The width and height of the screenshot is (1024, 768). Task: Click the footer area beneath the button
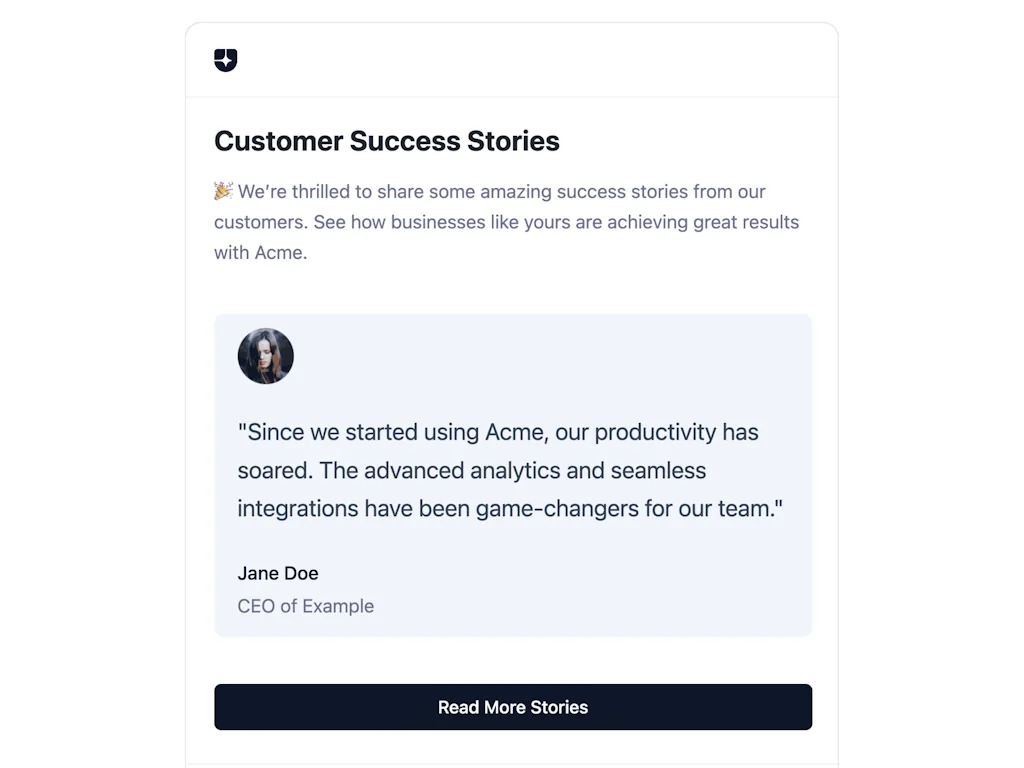[512, 750]
